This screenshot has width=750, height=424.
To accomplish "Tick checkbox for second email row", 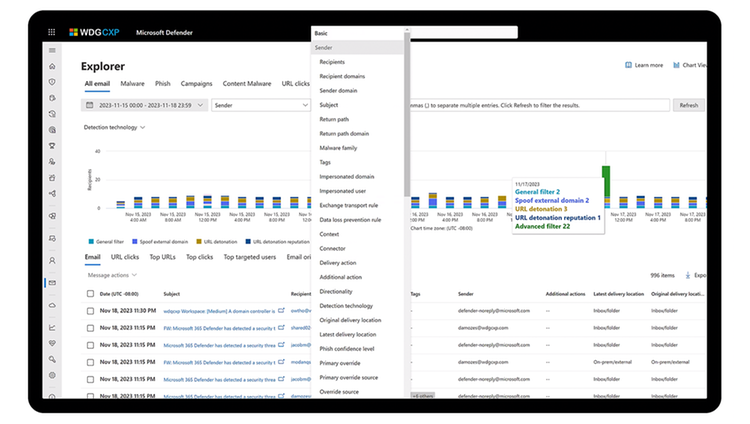I will pyautogui.click(x=90, y=328).
